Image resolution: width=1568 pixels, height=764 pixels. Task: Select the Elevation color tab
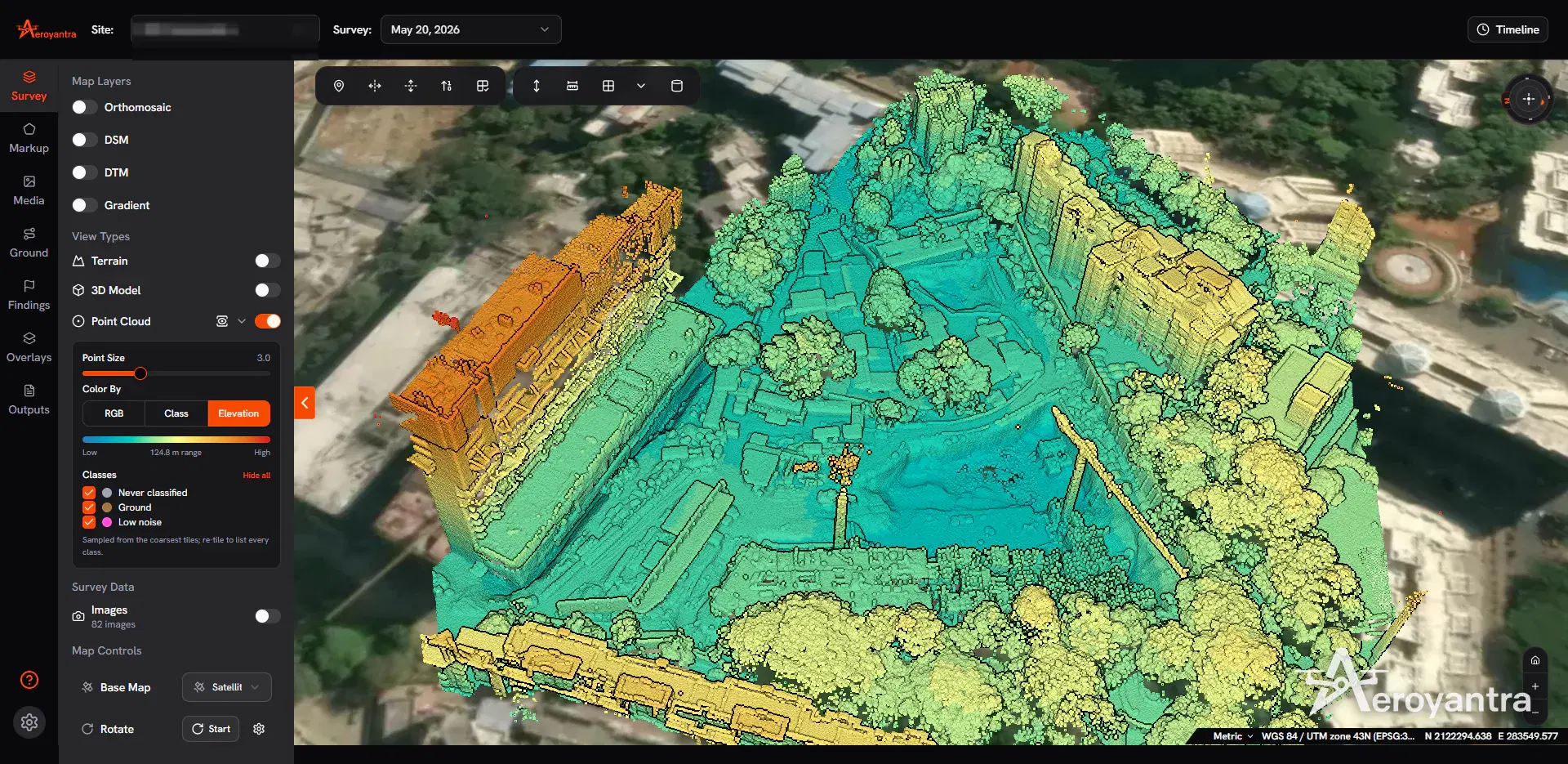(238, 413)
